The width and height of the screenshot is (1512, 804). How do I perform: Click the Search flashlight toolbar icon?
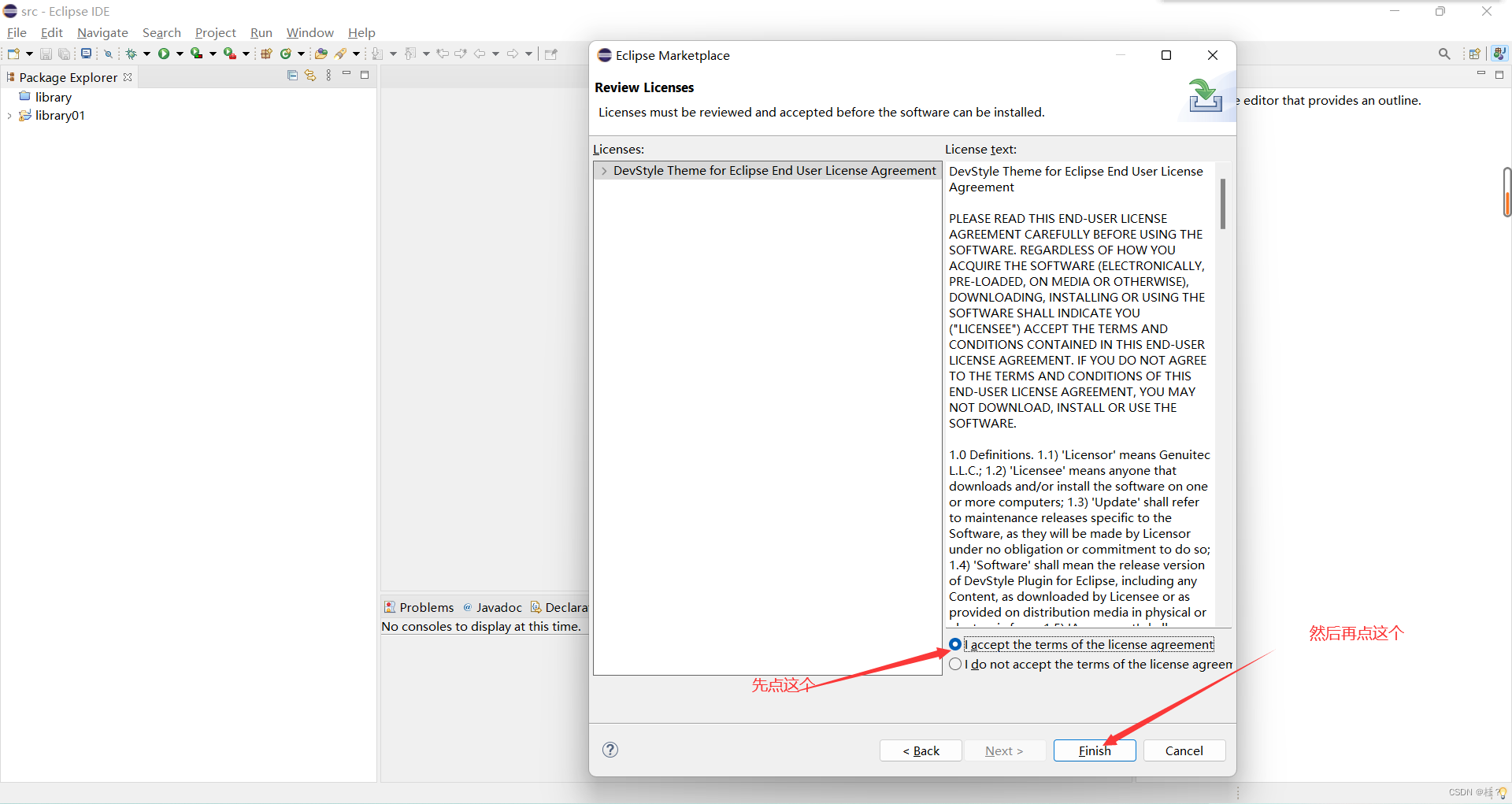tap(341, 54)
